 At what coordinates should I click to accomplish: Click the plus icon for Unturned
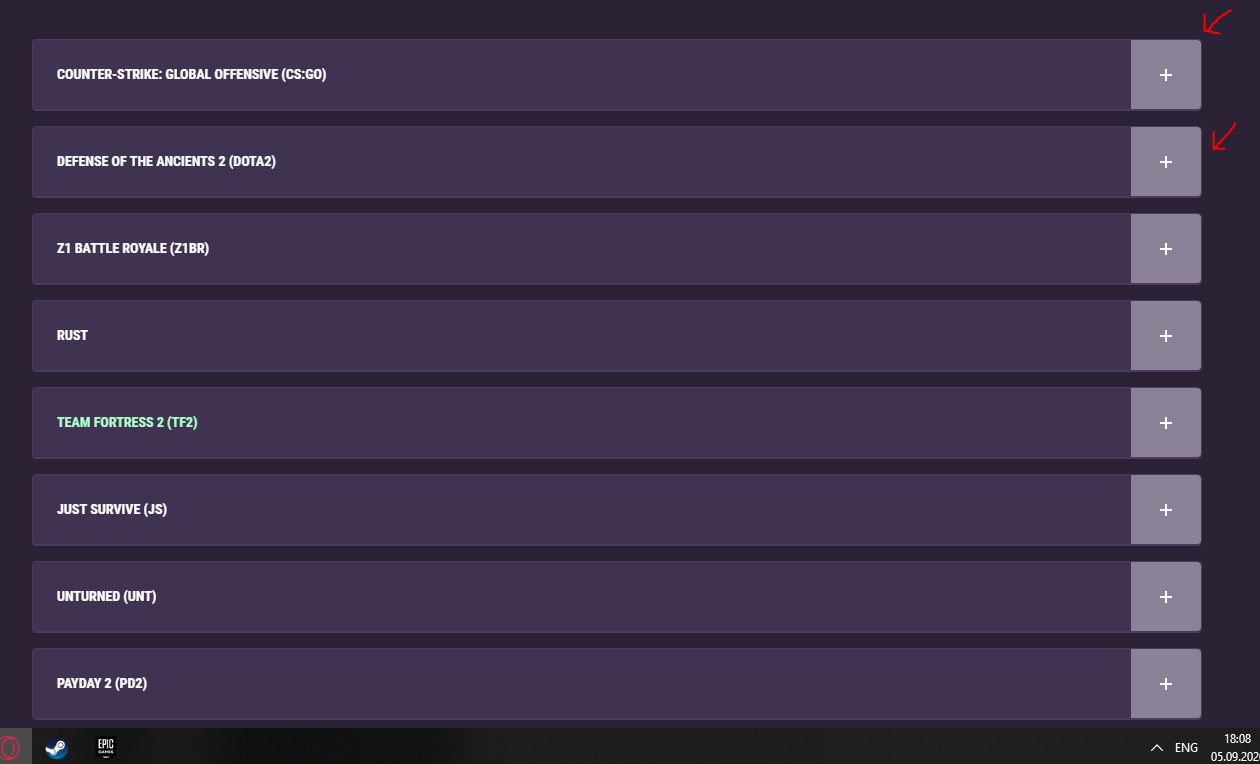pyautogui.click(x=1165, y=597)
